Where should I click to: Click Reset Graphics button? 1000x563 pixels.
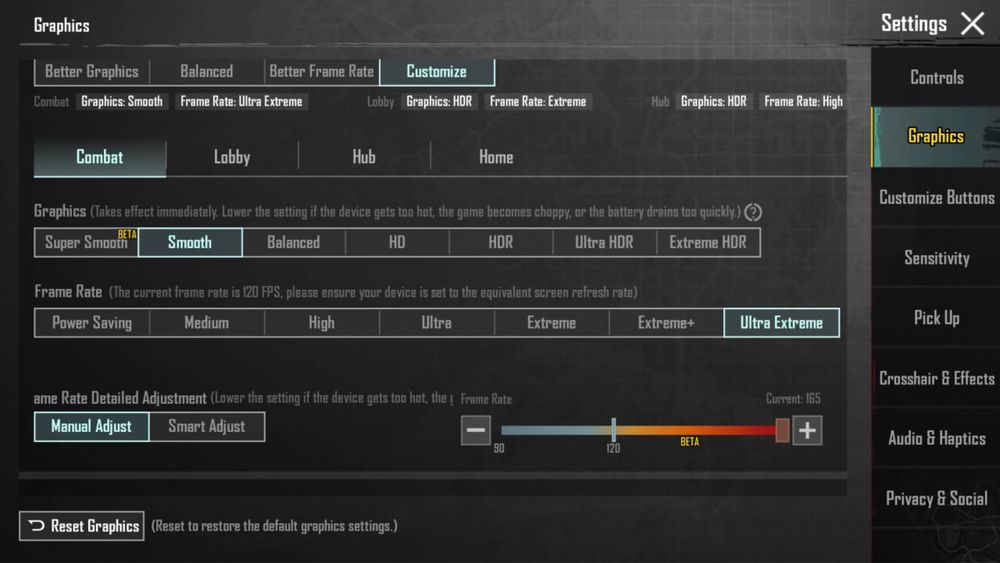pos(82,526)
